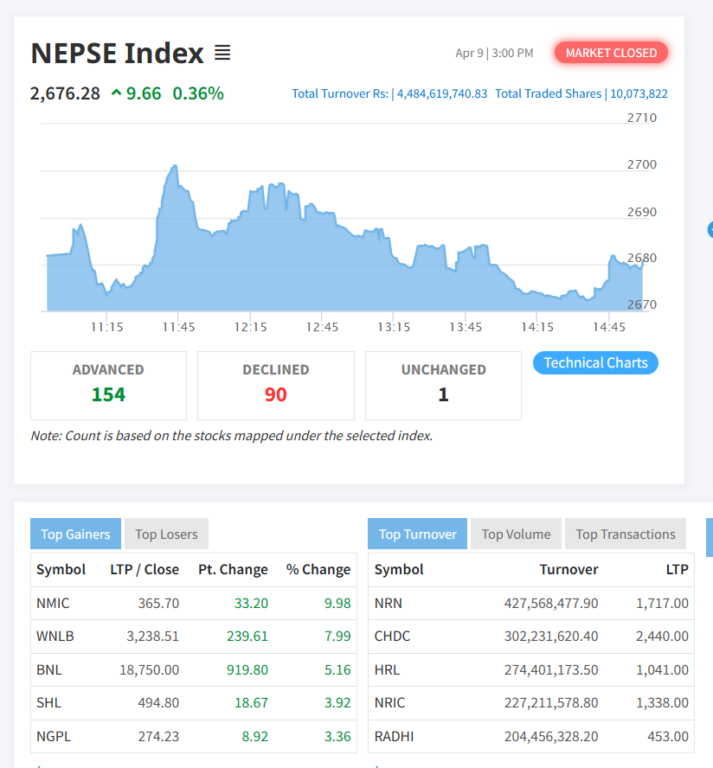Switch to the Top Losers tab
713x768 pixels.
tap(166, 534)
